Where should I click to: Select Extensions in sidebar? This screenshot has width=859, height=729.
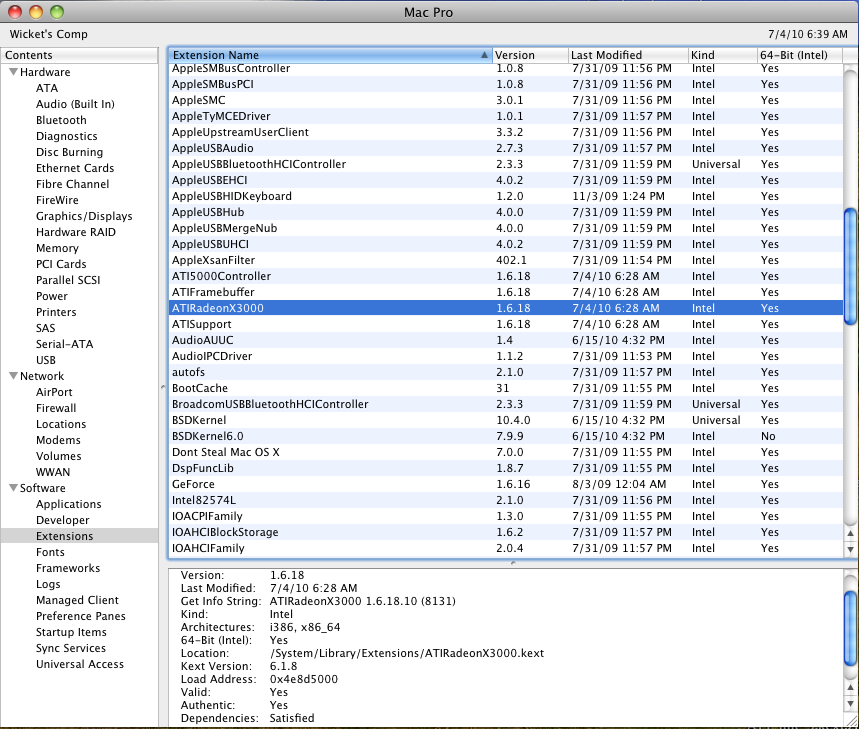(65, 536)
